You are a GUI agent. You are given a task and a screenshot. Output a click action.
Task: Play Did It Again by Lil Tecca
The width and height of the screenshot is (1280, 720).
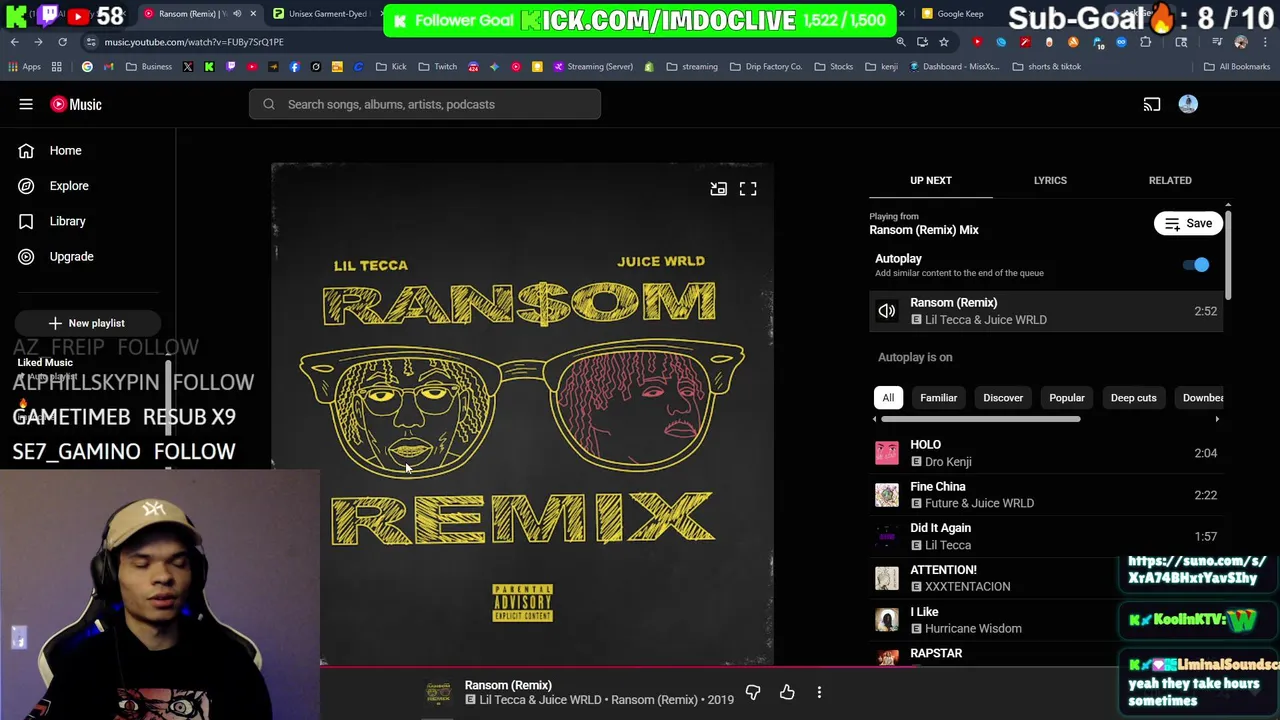pyautogui.click(x=1046, y=537)
